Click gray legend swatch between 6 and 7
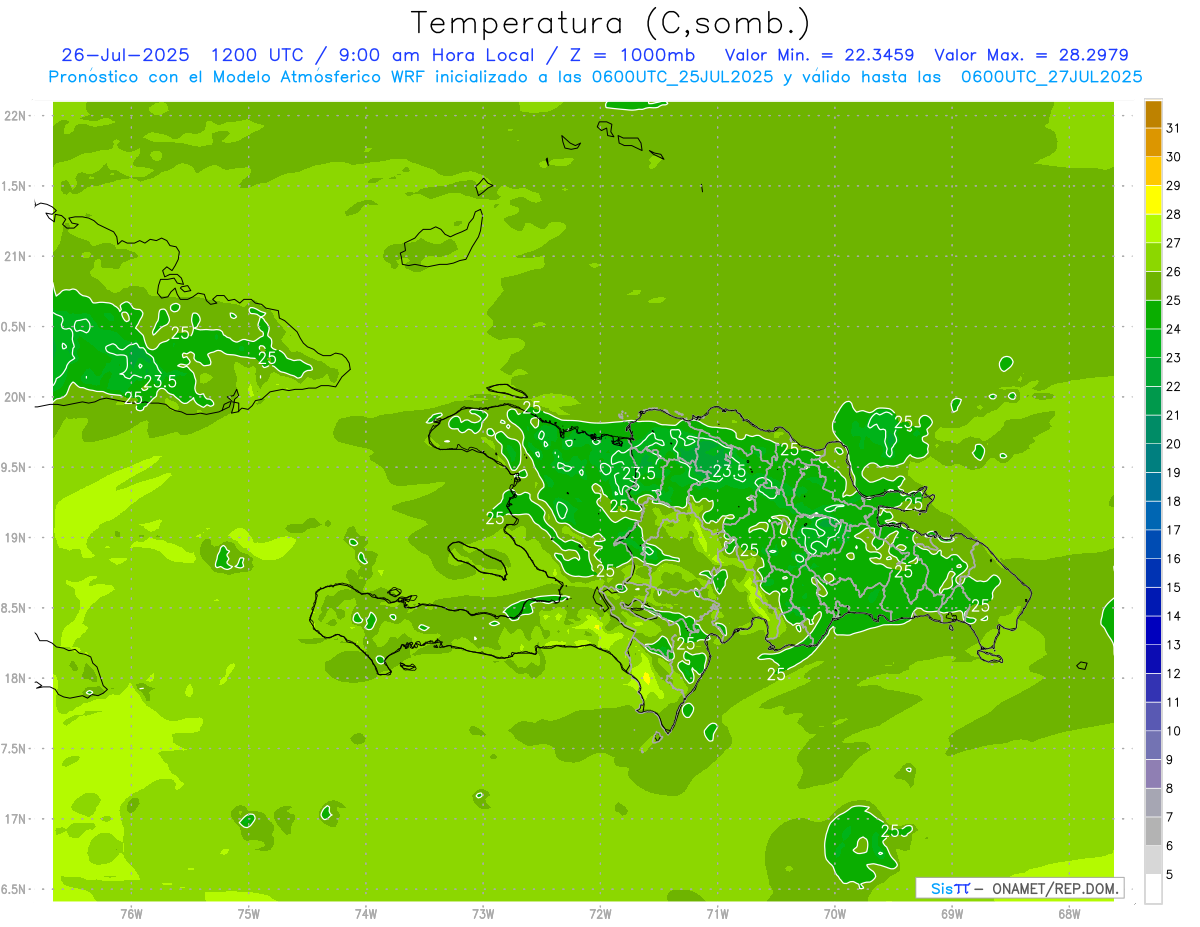The width and height of the screenshot is (1200, 927). coord(1153,831)
